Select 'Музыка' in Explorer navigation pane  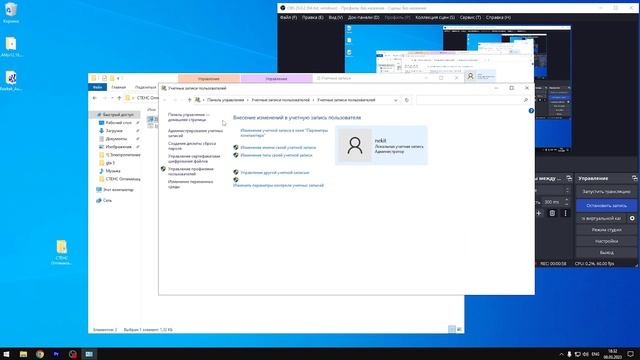113,171
